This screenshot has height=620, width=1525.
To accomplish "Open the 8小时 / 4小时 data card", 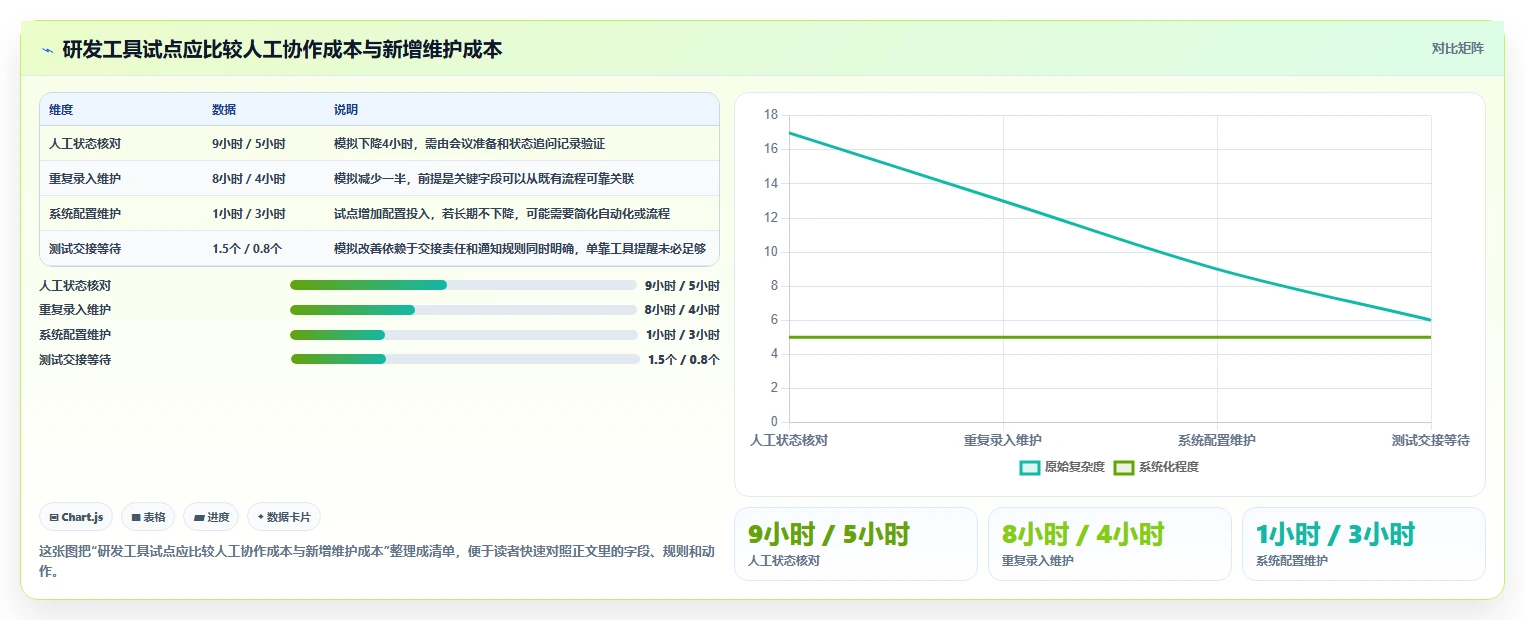I will (x=1110, y=544).
